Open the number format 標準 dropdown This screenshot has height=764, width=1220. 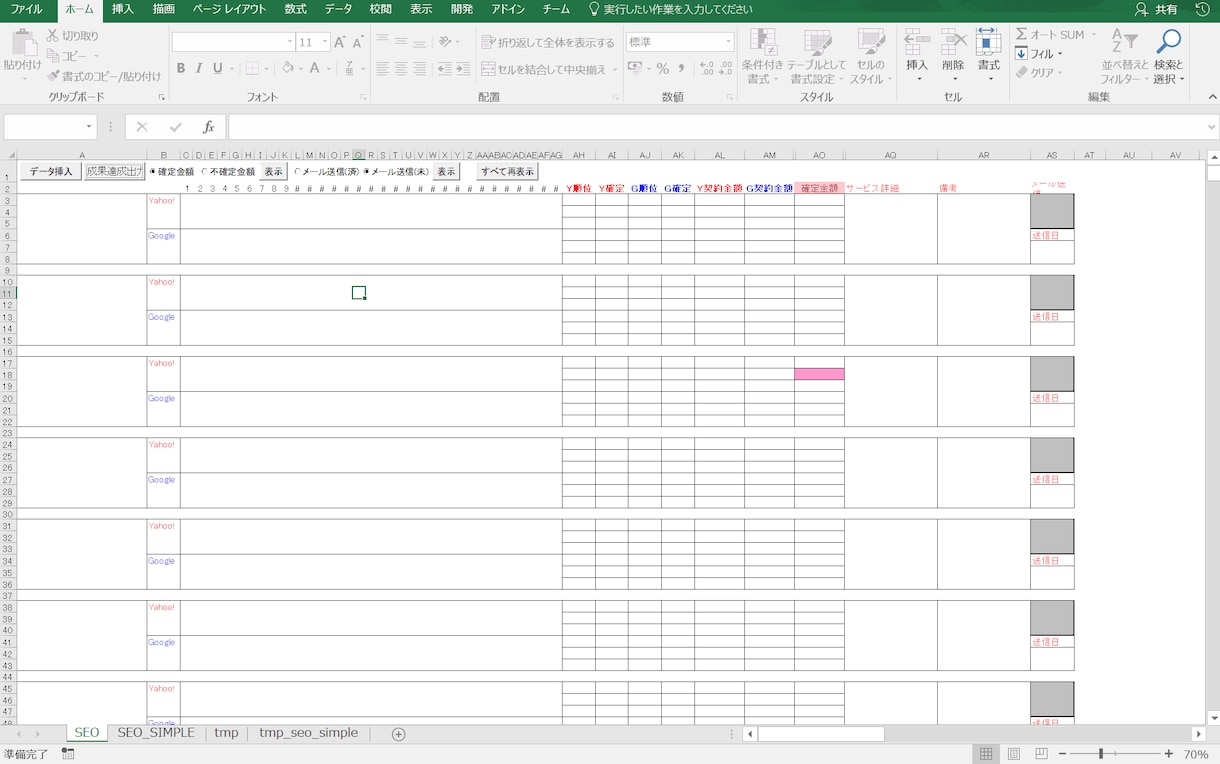coord(728,42)
